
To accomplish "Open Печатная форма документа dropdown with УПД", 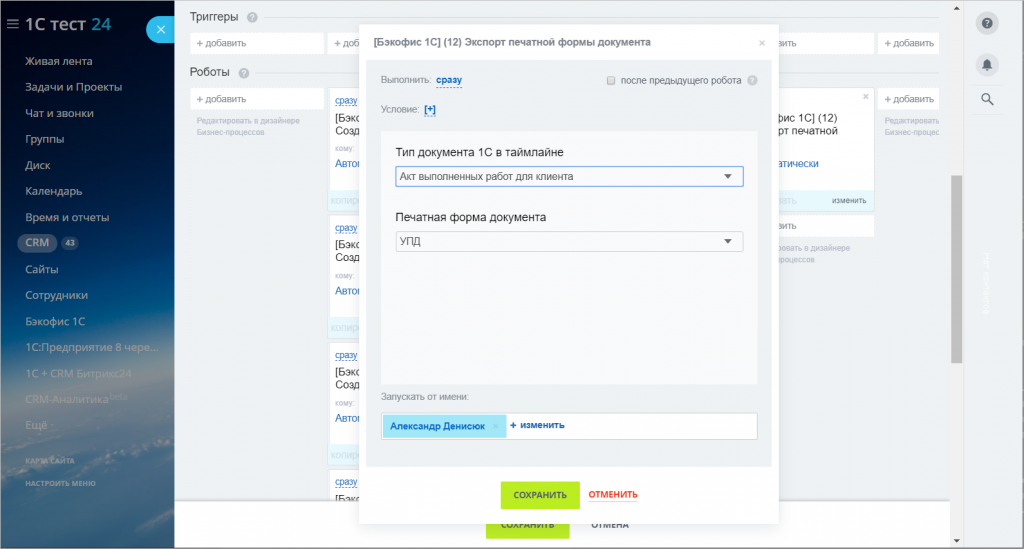I will coord(569,242).
